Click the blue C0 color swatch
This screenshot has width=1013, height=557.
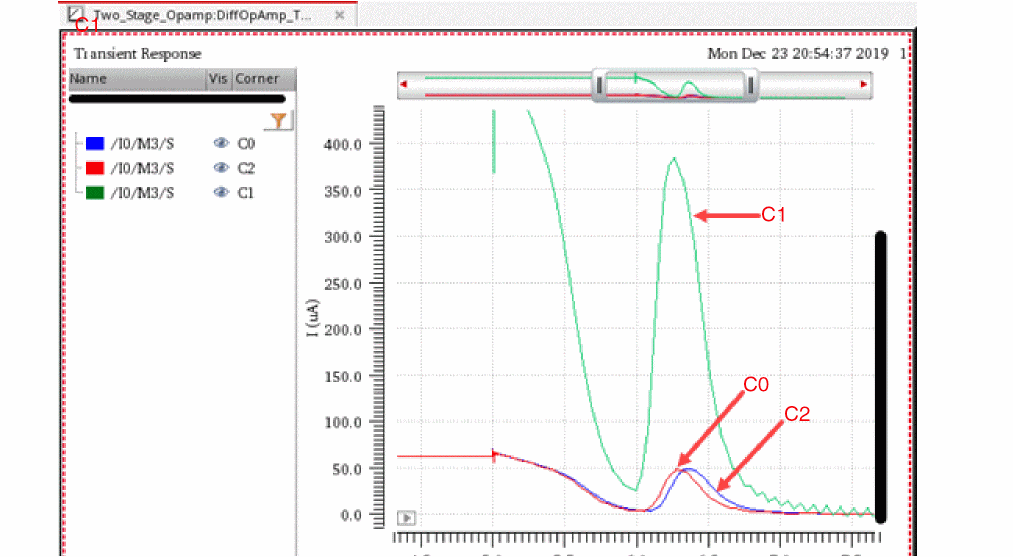tap(95, 143)
